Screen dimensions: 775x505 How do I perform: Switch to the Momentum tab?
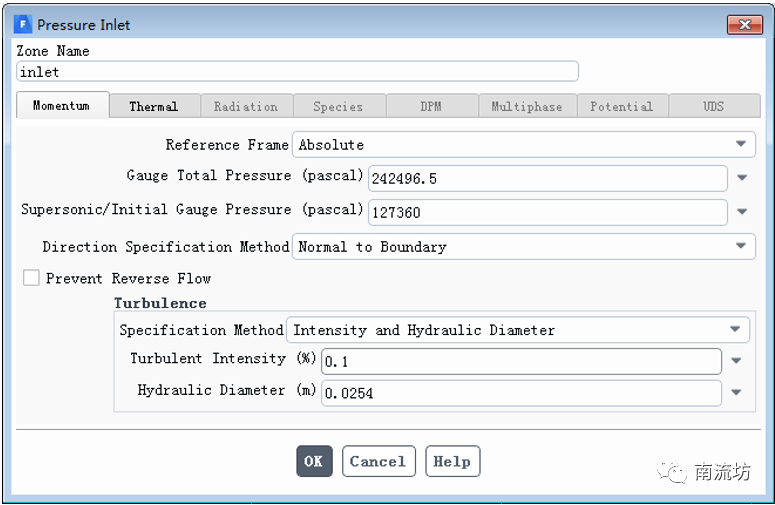[63, 105]
